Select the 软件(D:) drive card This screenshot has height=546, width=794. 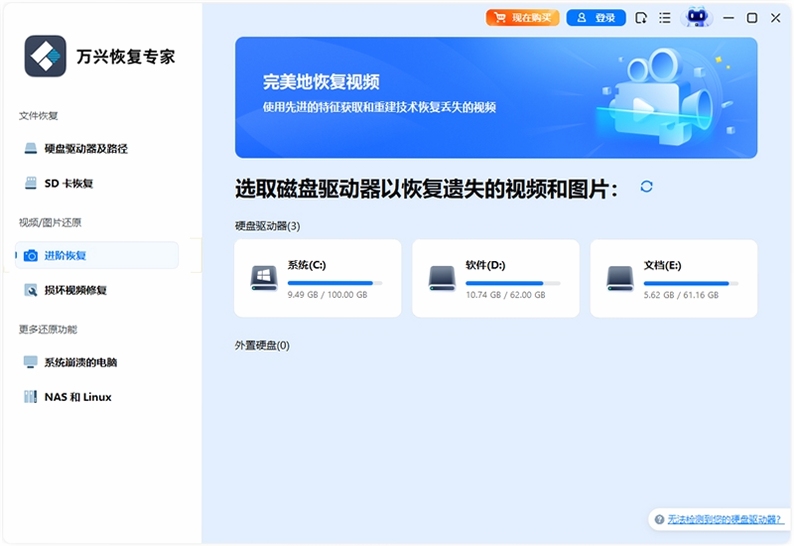(x=496, y=279)
